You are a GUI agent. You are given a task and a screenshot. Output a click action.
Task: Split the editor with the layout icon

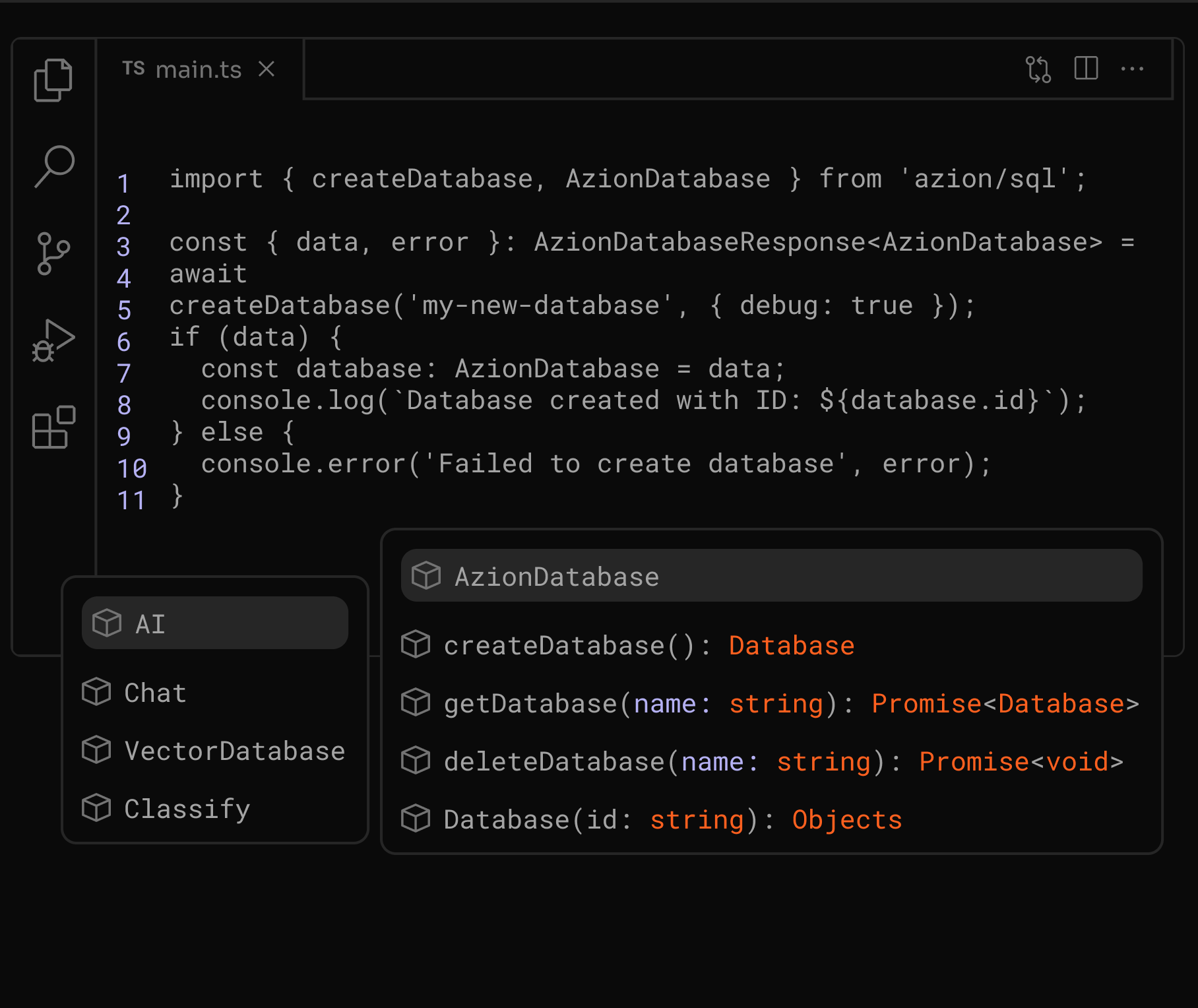(x=1086, y=68)
